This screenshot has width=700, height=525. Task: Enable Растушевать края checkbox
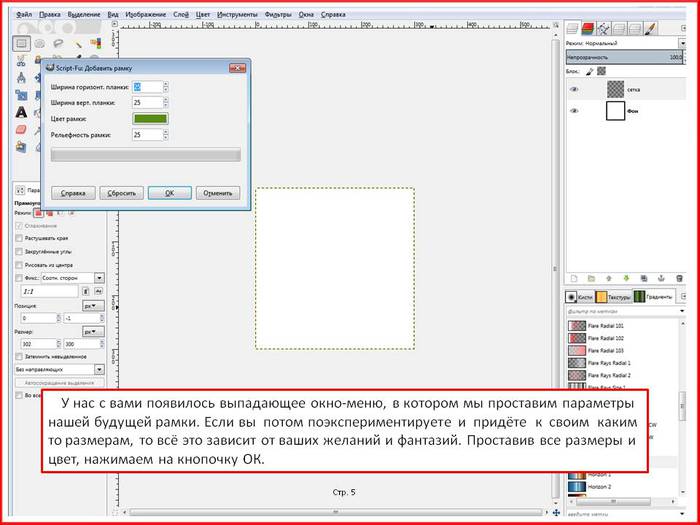[x=19, y=238]
